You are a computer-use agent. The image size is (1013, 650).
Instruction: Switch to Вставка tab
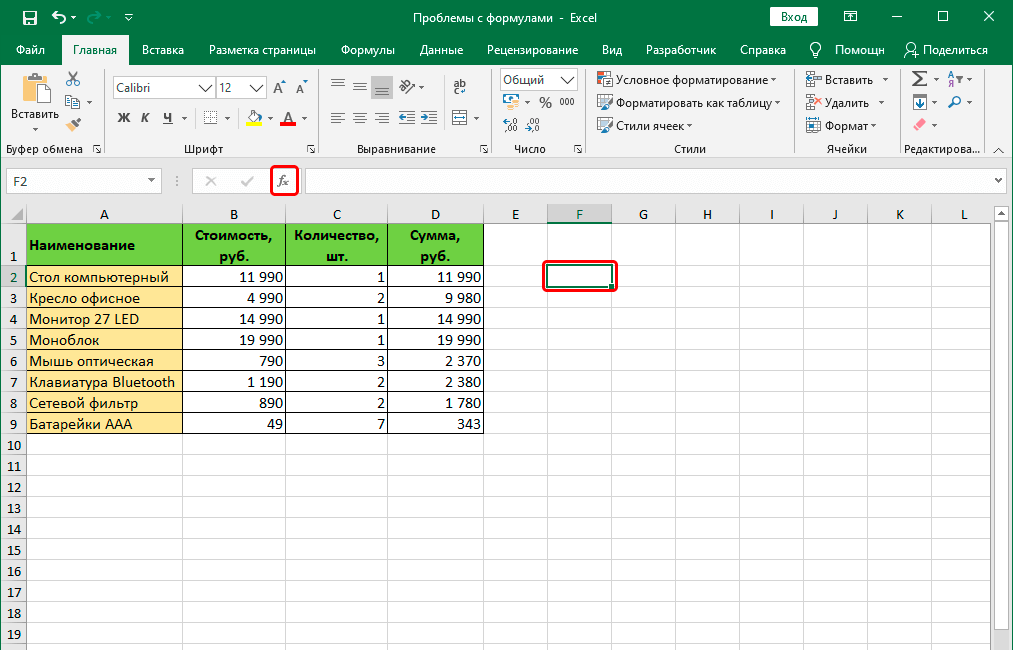point(163,50)
